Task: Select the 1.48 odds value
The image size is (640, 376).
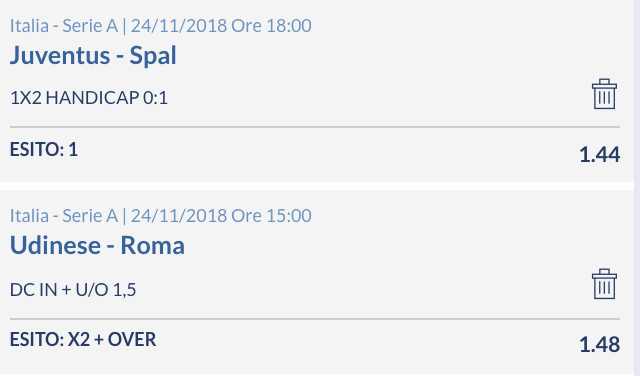Action: [x=600, y=345]
